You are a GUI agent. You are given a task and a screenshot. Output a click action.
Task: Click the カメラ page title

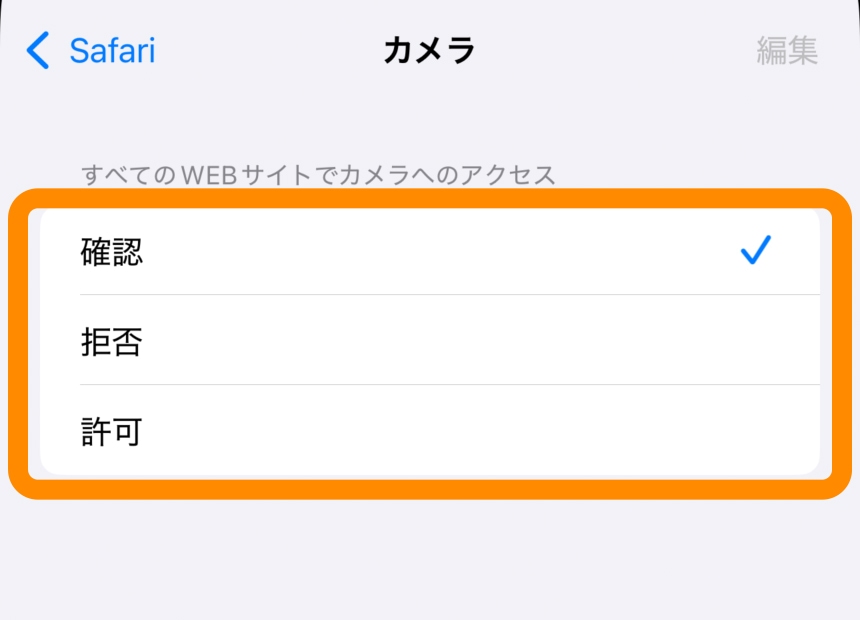click(x=429, y=50)
